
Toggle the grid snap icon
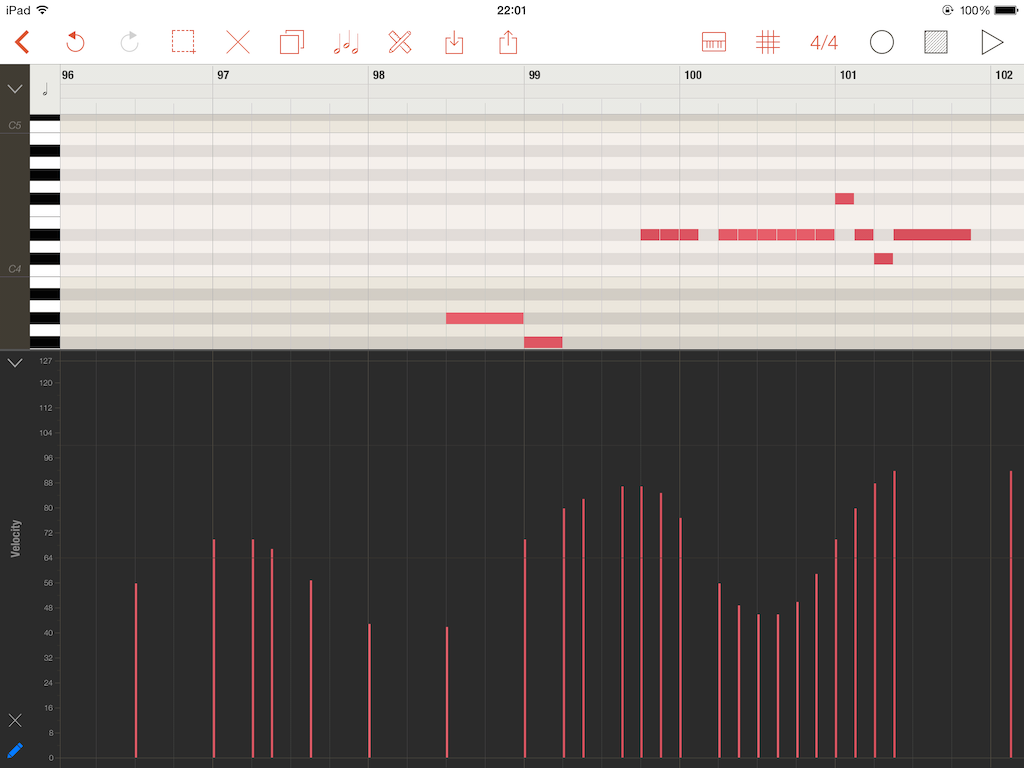[768, 42]
